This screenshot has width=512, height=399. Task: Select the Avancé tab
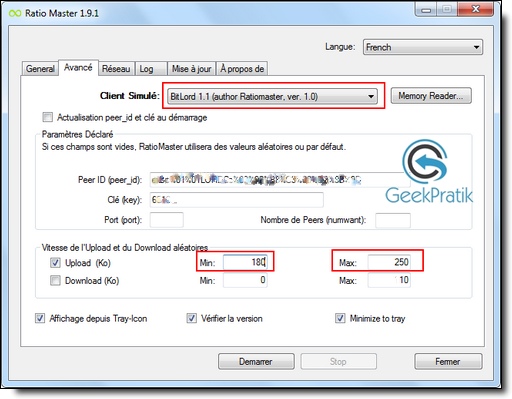[78, 68]
